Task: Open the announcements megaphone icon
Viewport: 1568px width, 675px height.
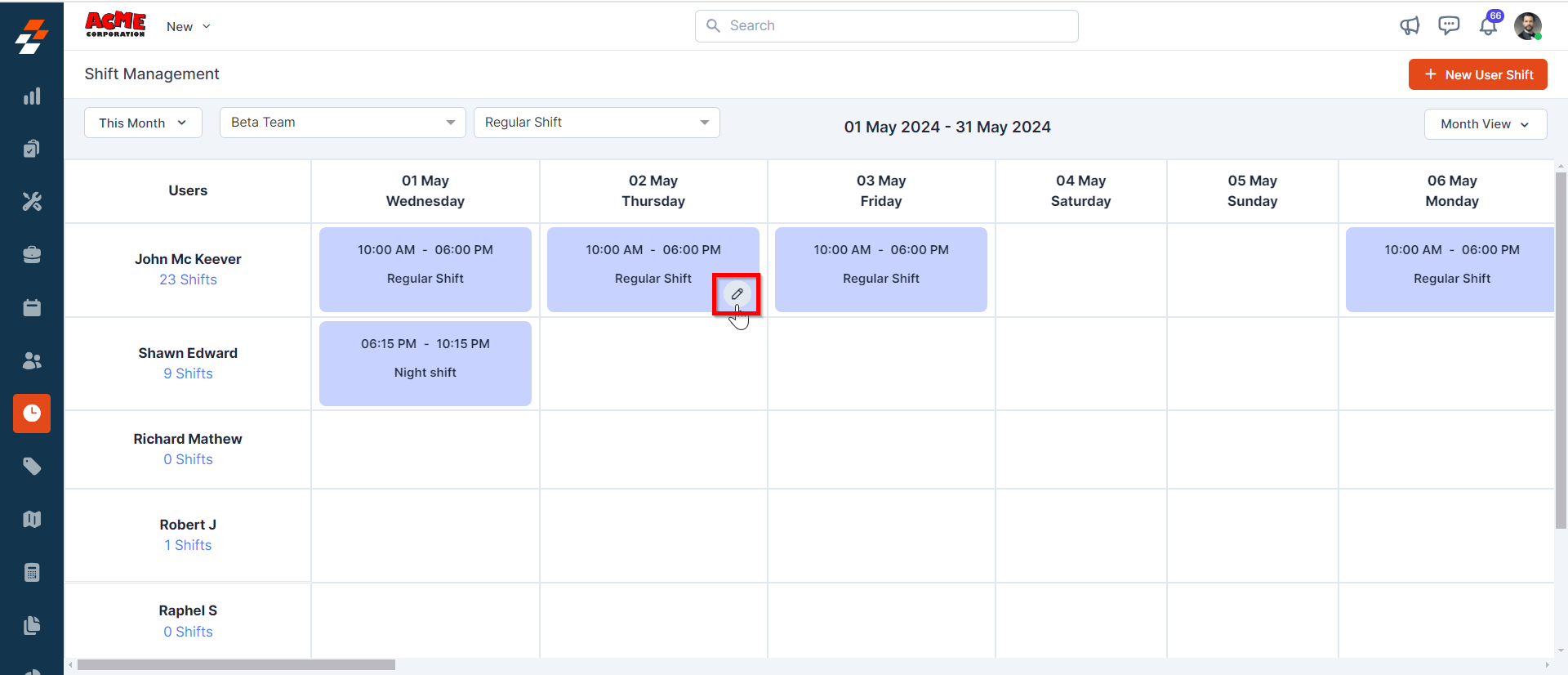Action: (x=1410, y=26)
